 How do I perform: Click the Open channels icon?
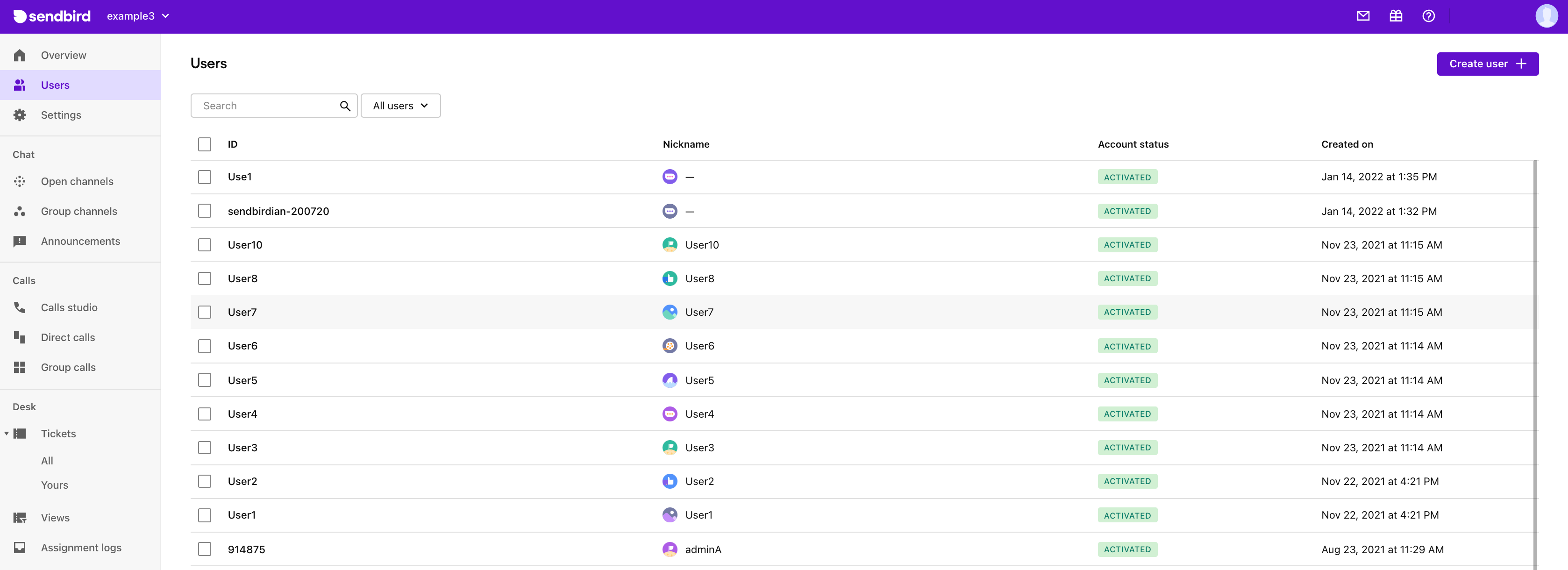20,181
